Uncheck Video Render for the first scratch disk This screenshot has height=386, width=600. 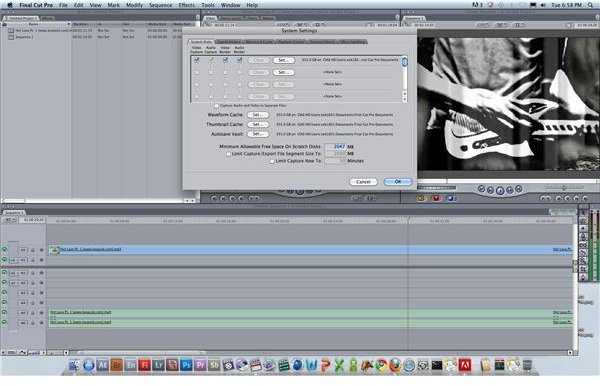point(225,60)
